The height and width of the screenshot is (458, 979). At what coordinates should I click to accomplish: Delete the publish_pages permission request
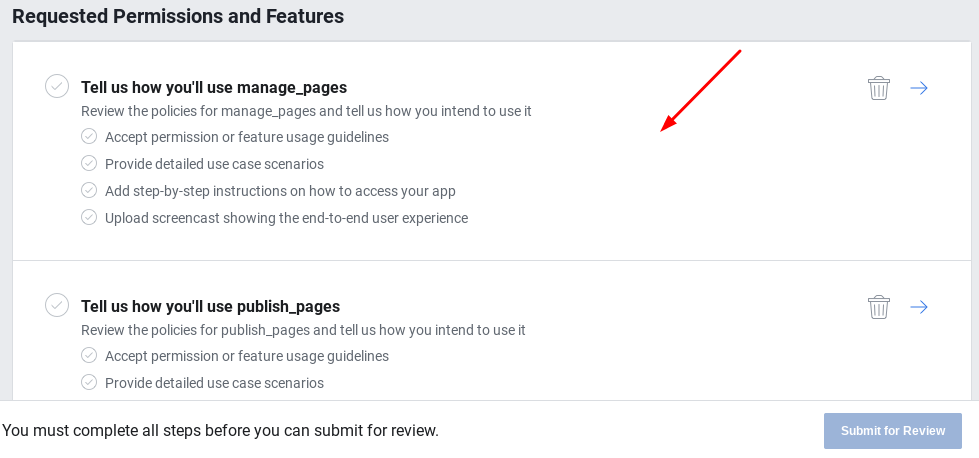(x=878, y=307)
